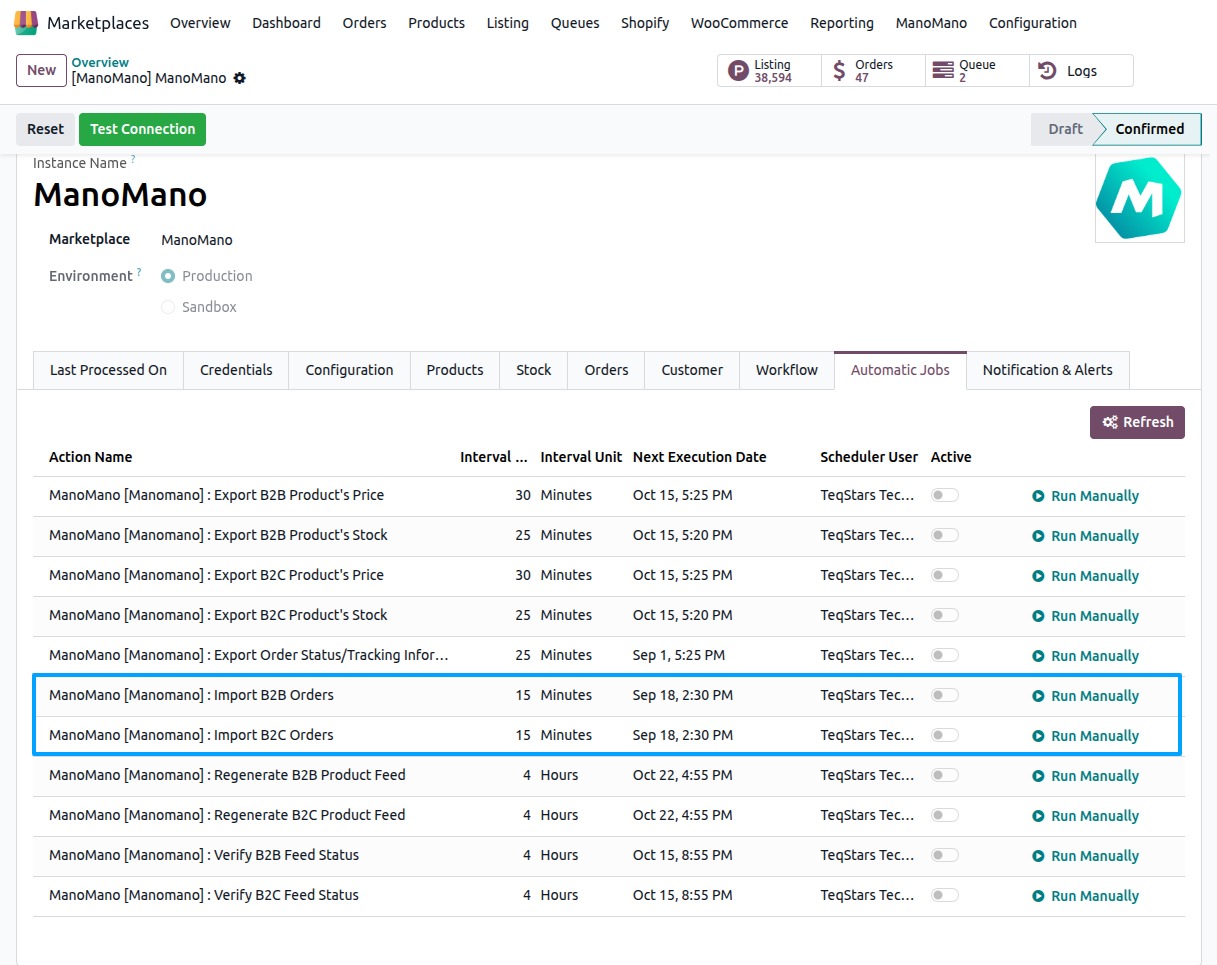Toggle Active for Regenerate B2C Product Feed
The height and width of the screenshot is (965, 1217).
(x=945, y=815)
